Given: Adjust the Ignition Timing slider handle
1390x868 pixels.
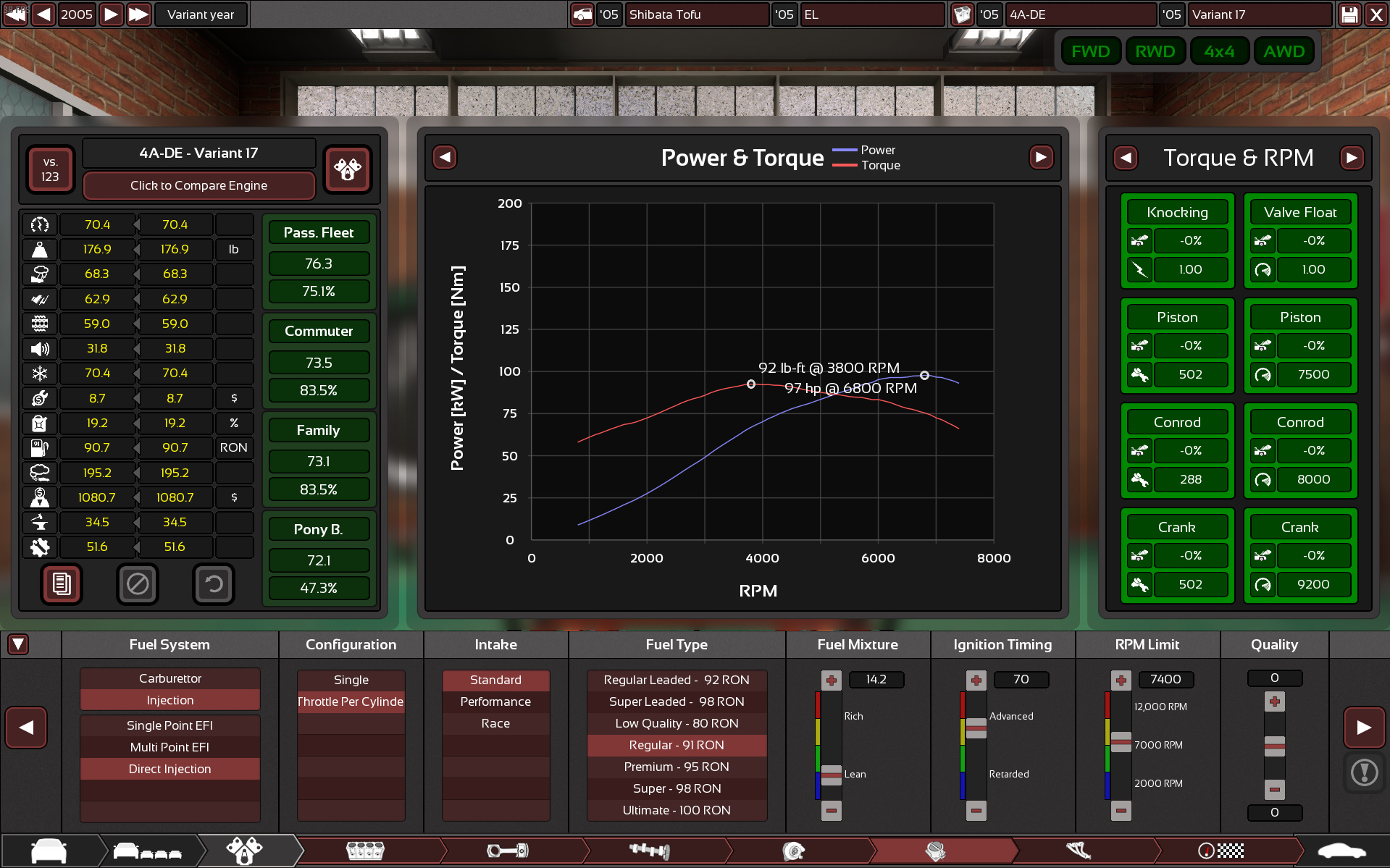Looking at the screenshot, I should tap(976, 728).
